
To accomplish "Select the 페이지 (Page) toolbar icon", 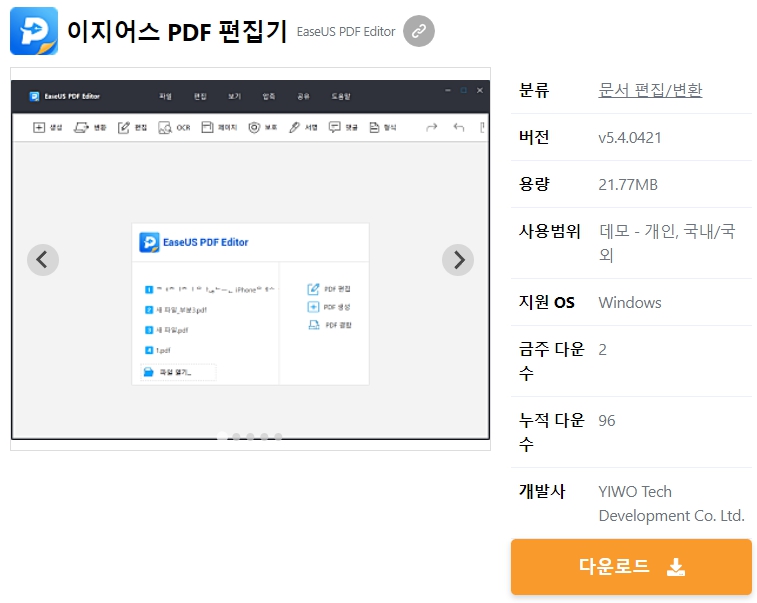I will pos(207,127).
